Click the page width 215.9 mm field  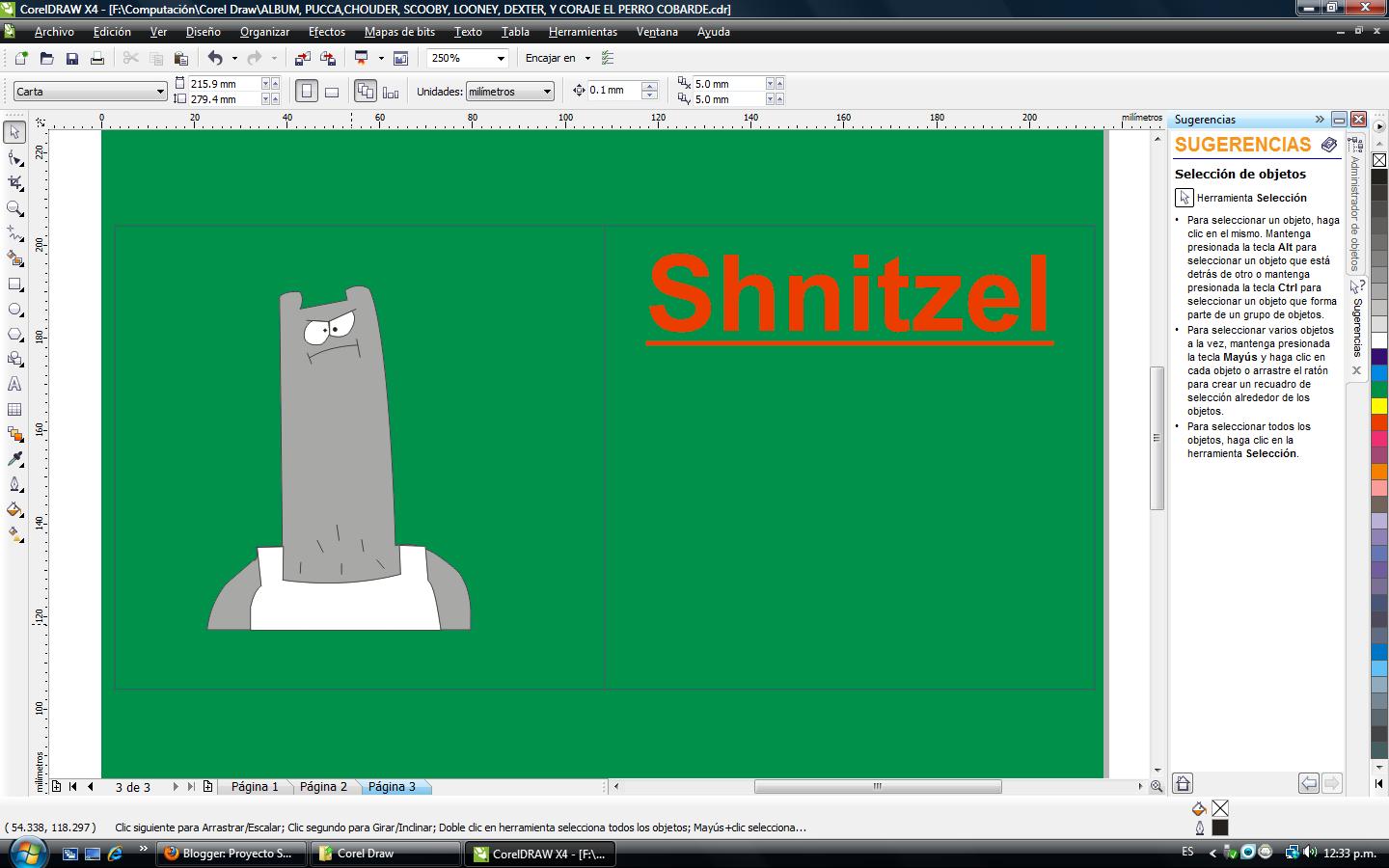coord(225,84)
